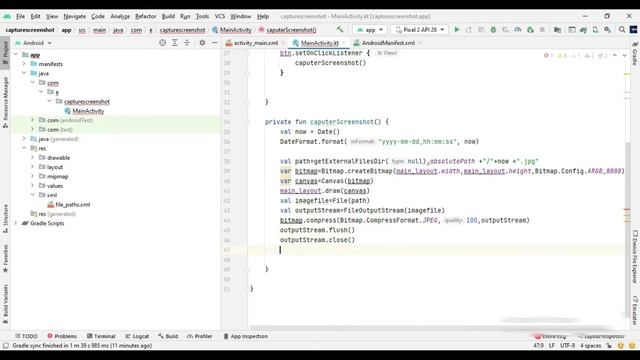Screen dimensions: 640x360
Task: Open the Terminal tool window
Action: click(x=101, y=336)
